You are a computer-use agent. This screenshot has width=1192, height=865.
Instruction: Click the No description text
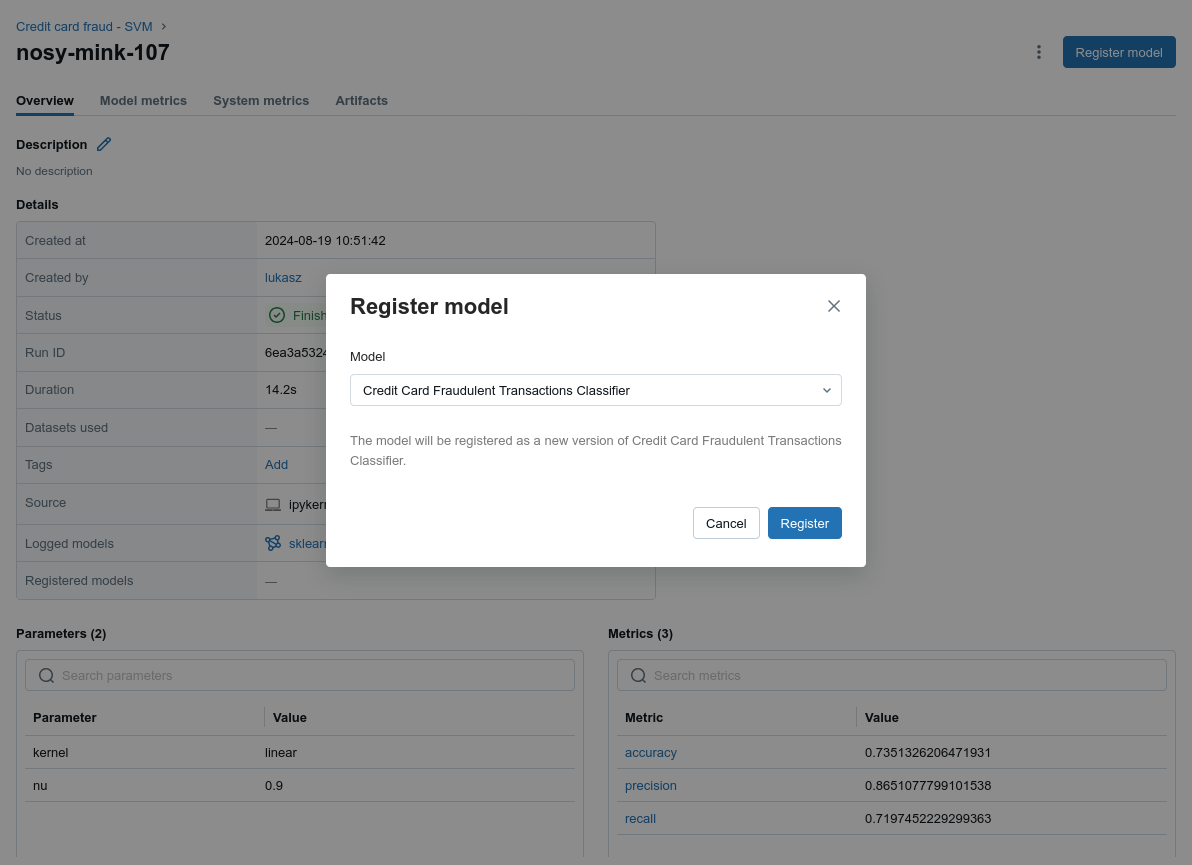pos(54,171)
